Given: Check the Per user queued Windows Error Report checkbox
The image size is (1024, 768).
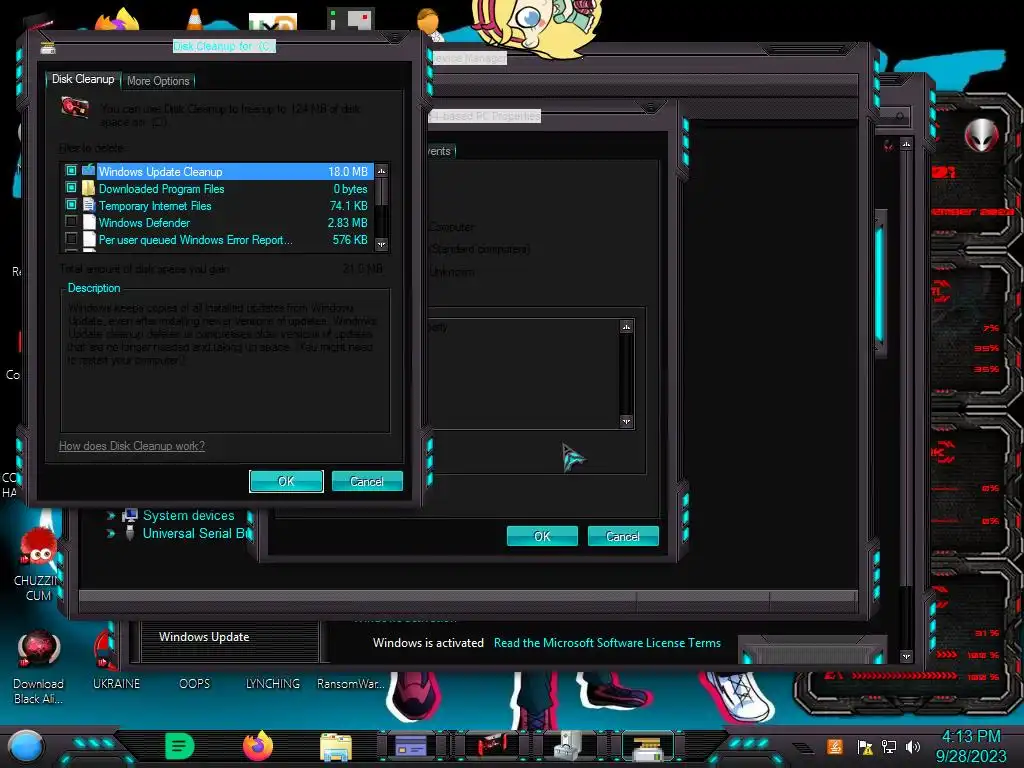Looking at the screenshot, I should [x=71, y=238].
